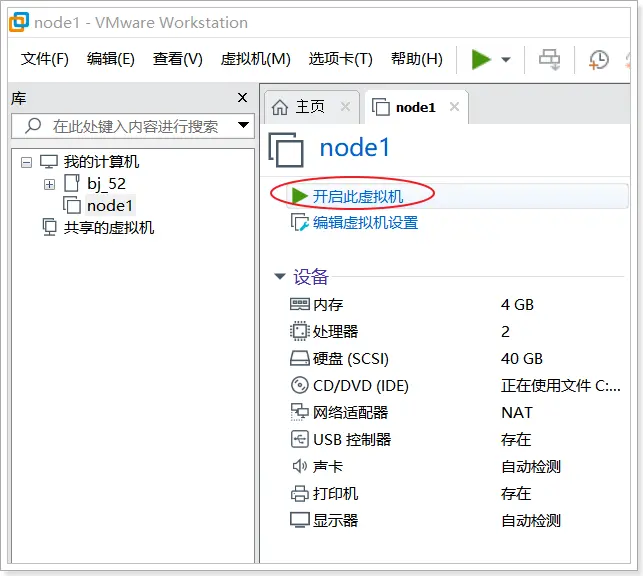Click the USB 控制器 icon
Viewport: 643px width, 576px height.
tap(299, 439)
